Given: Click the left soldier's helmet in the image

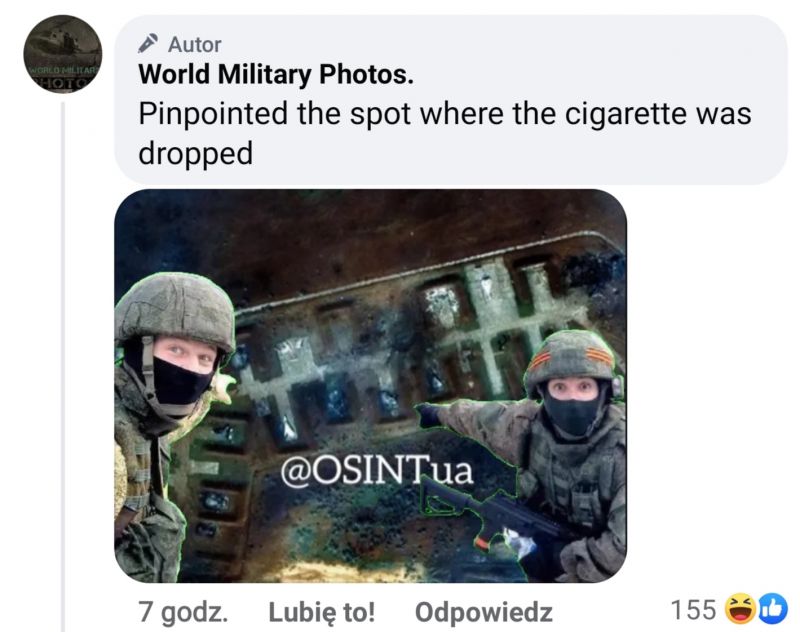Looking at the screenshot, I should (x=175, y=311).
